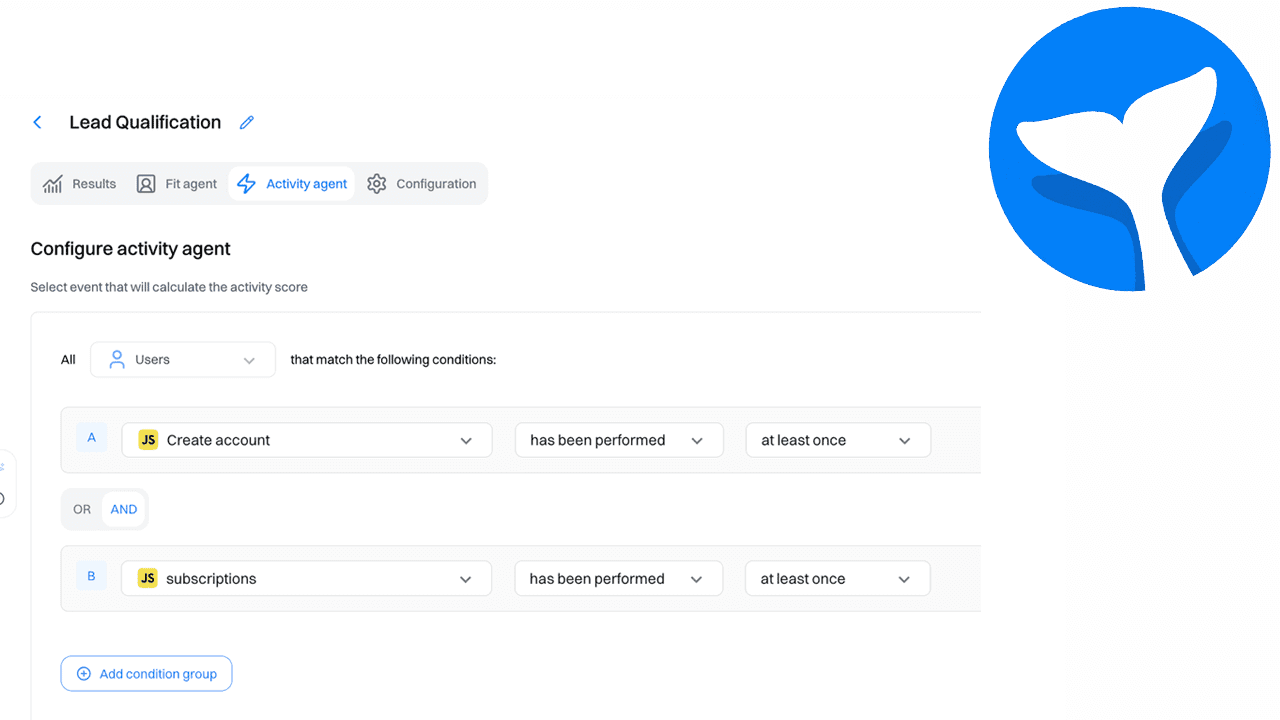Click the condition B label badge
The image size is (1280, 720).
coord(91,575)
